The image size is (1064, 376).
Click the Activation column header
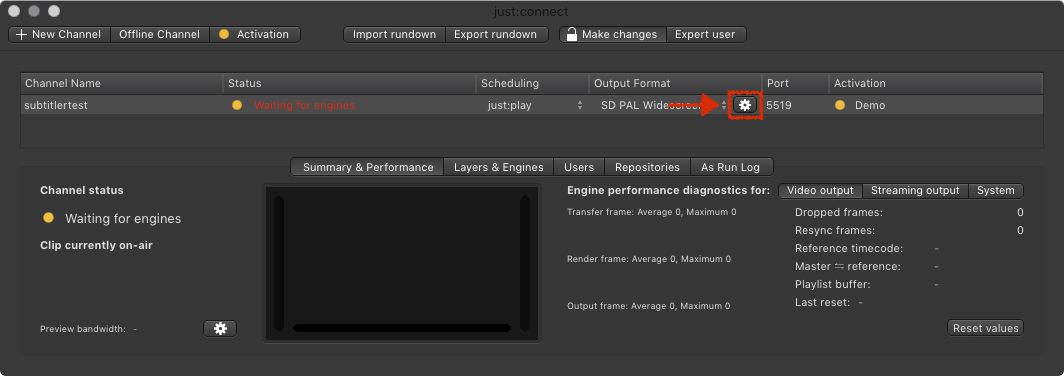pos(936,83)
